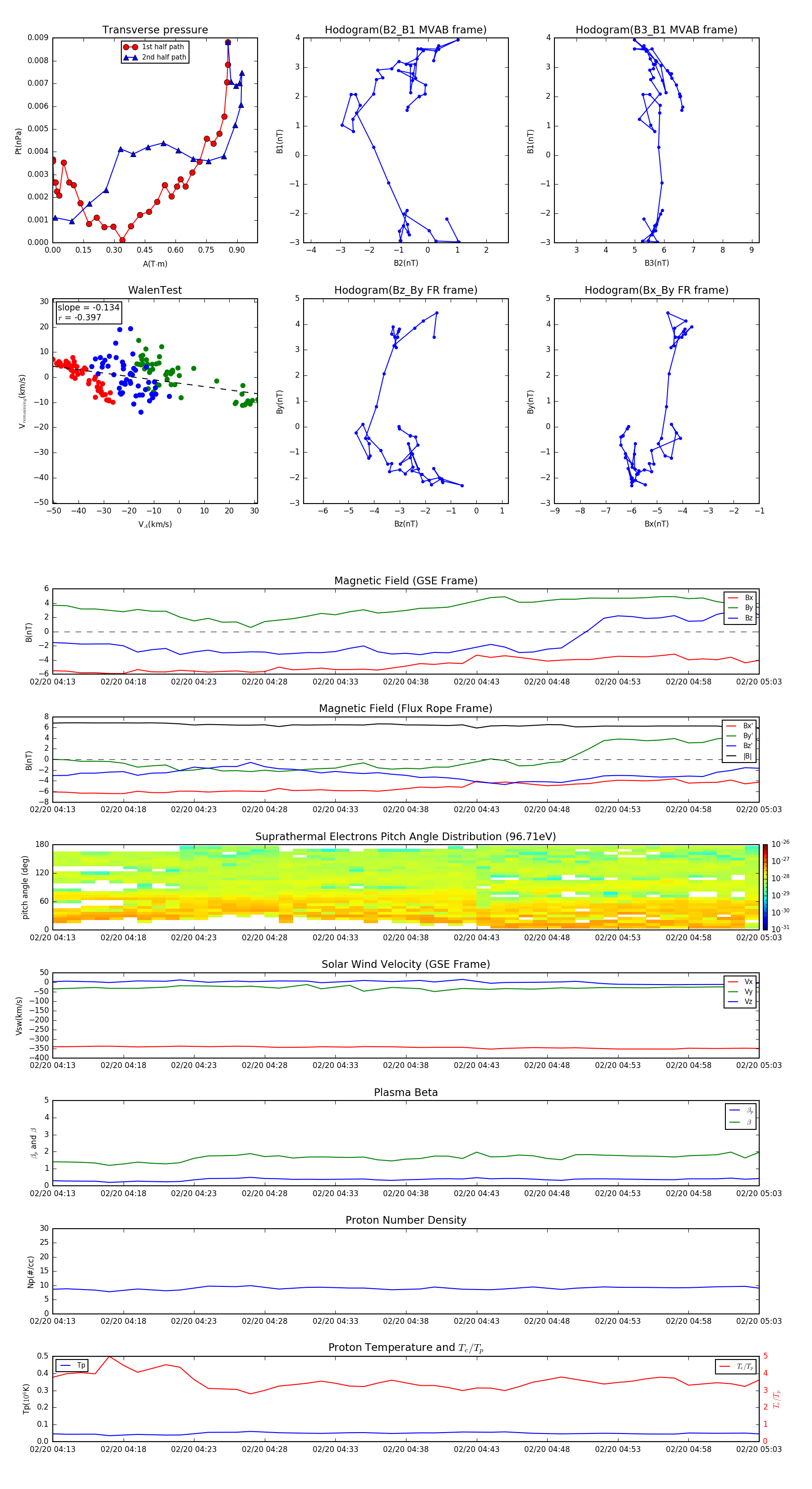Click the 'Magnetic Field (GSE Frame)' title
This screenshot has height=1489, width=812.
[x=406, y=581]
